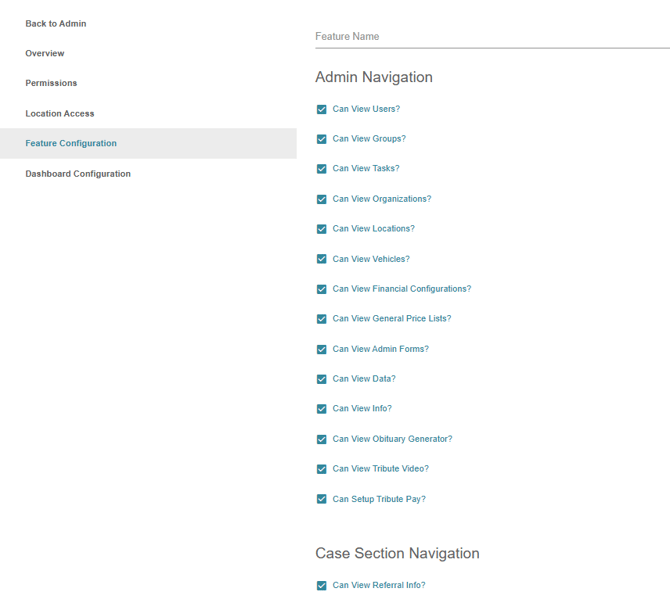Uncheck Can View Referral Info checkbox
The width and height of the screenshot is (670, 599).
click(322, 586)
